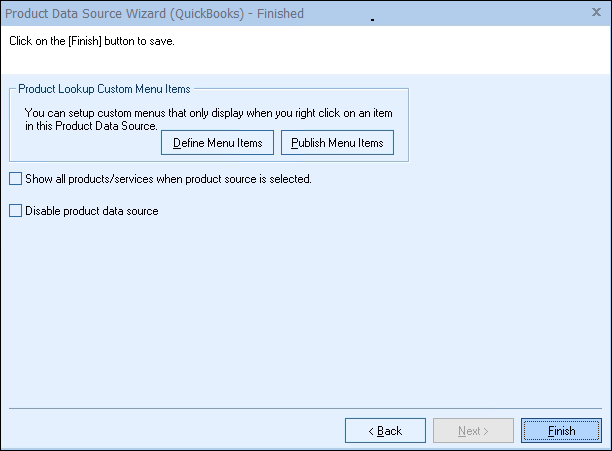Click the right arrow on the Next button
This screenshot has width=612, height=451.
pos(486,431)
